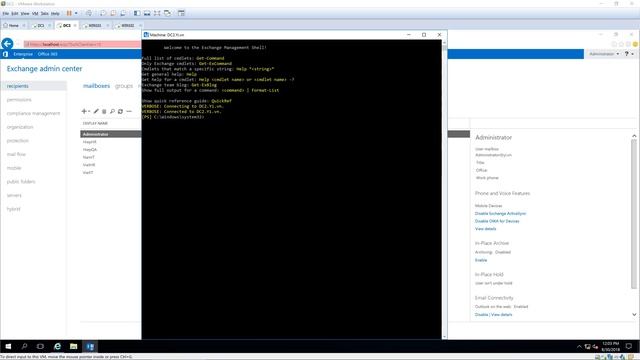
Task: Click VMware send Ctrl+Alt+Del icon
Action: click(89, 13)
